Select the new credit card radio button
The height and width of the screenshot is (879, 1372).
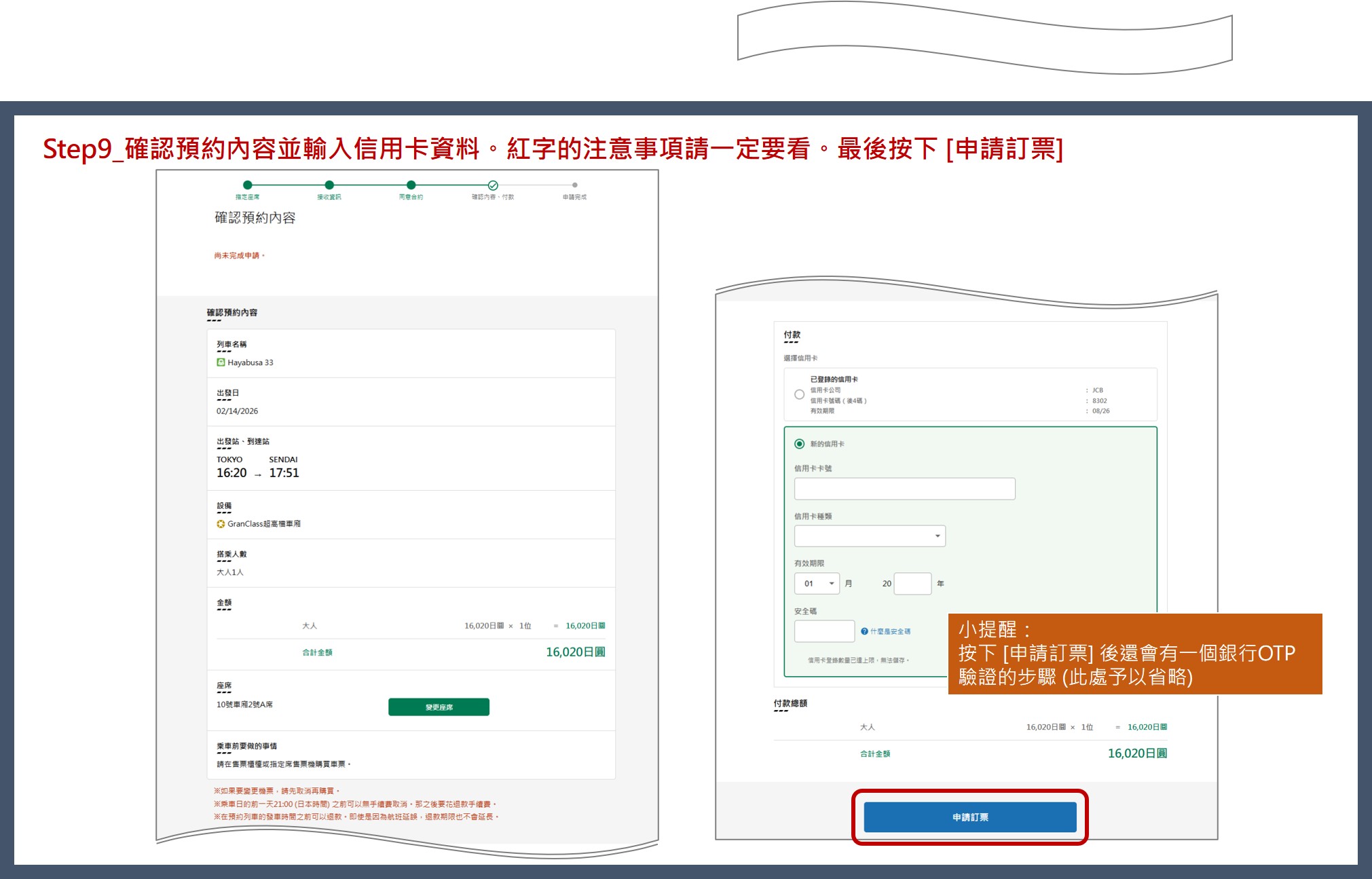(799, 444)
